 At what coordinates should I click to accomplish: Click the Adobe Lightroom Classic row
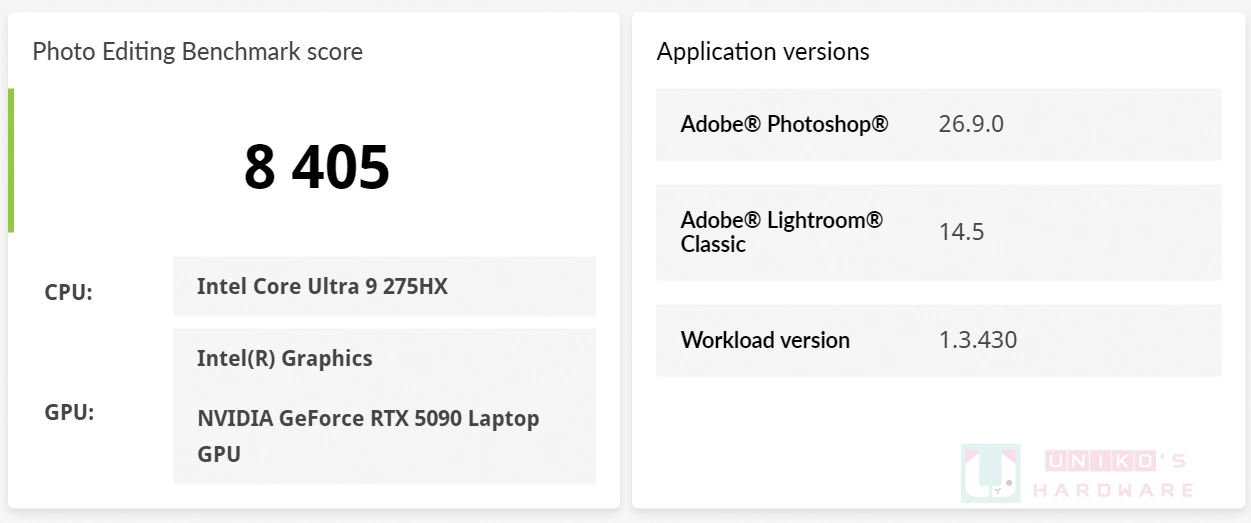938,232
